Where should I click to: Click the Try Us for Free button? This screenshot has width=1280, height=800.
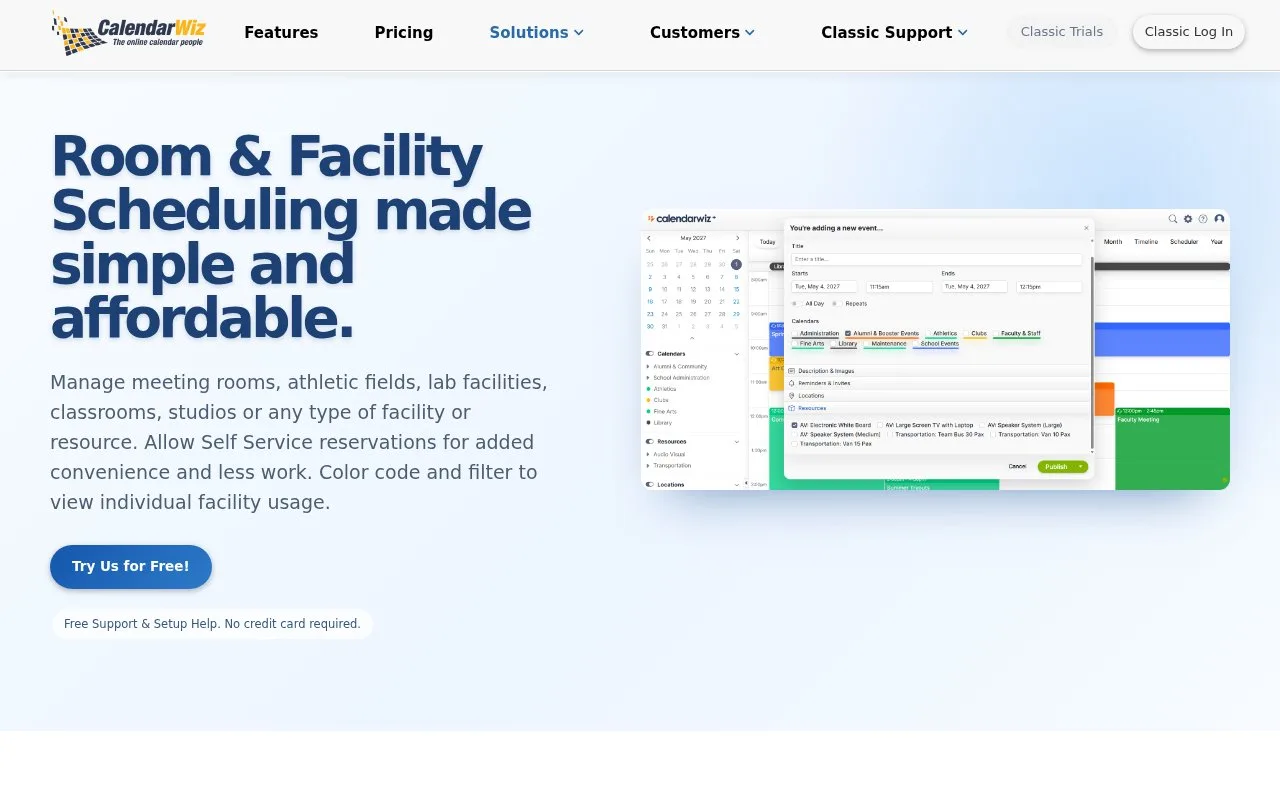click(131, 566)
